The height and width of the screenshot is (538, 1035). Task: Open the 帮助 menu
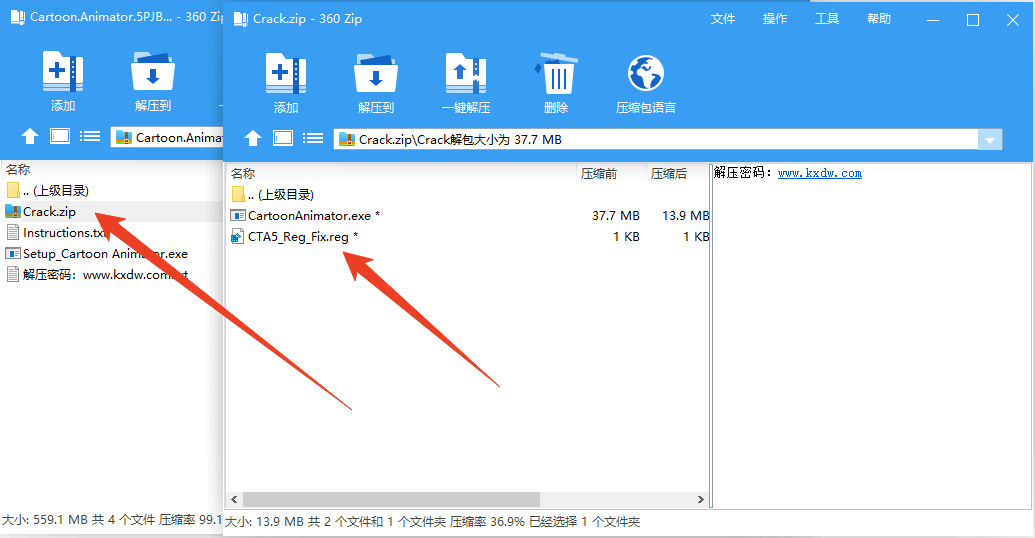879,19
